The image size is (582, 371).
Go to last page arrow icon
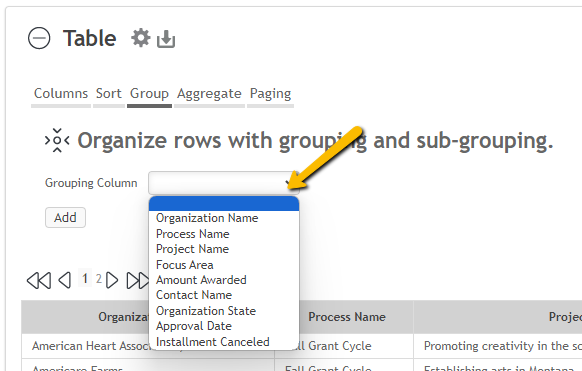[138, 280]
